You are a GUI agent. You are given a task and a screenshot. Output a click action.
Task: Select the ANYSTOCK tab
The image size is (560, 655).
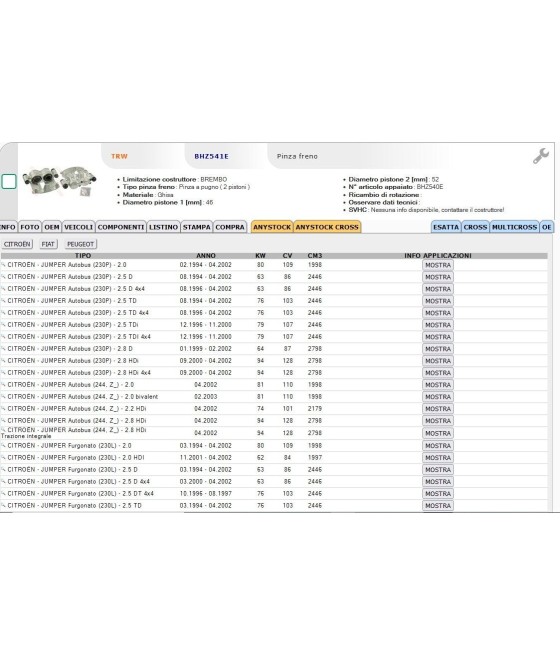(x=272, y=227)
